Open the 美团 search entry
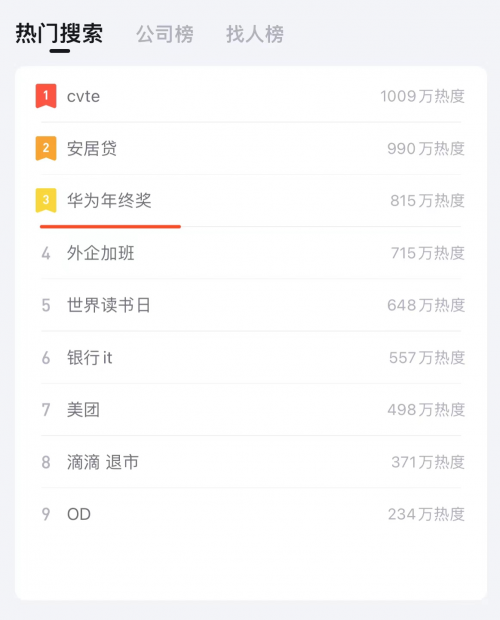Image resolution: width=500 pixels, height=620 pixels. (251, 410)
